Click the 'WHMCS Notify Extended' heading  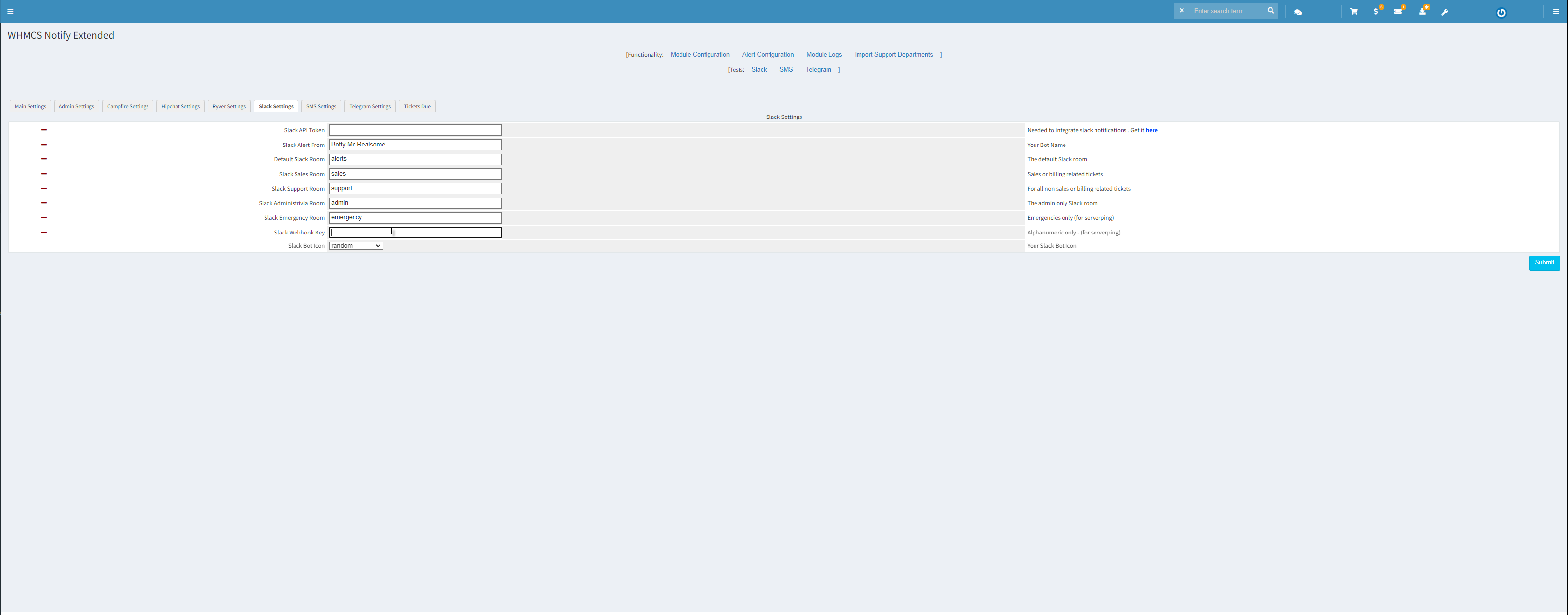pyautogui.click(x=61, y=35)
